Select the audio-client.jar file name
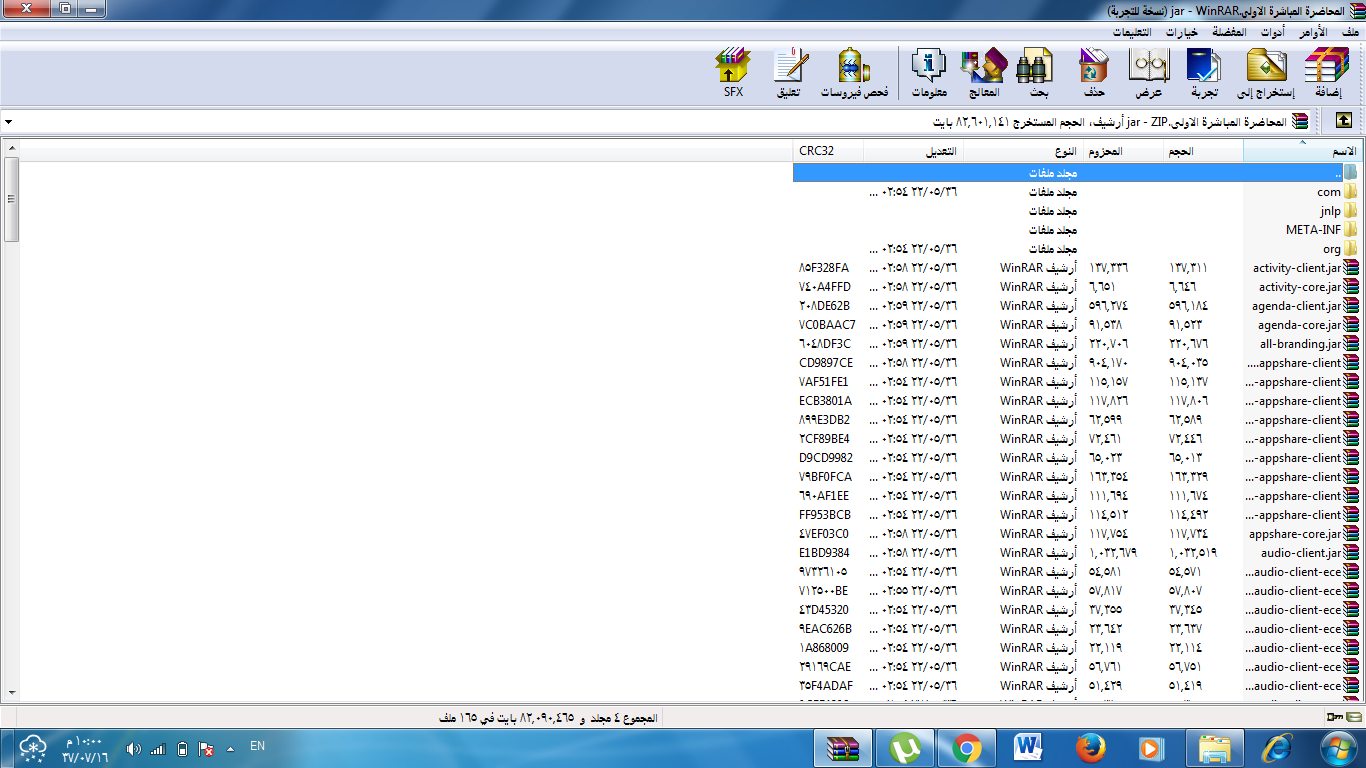The height and width of the screenshot is (768, 1366). (1301, 553)
